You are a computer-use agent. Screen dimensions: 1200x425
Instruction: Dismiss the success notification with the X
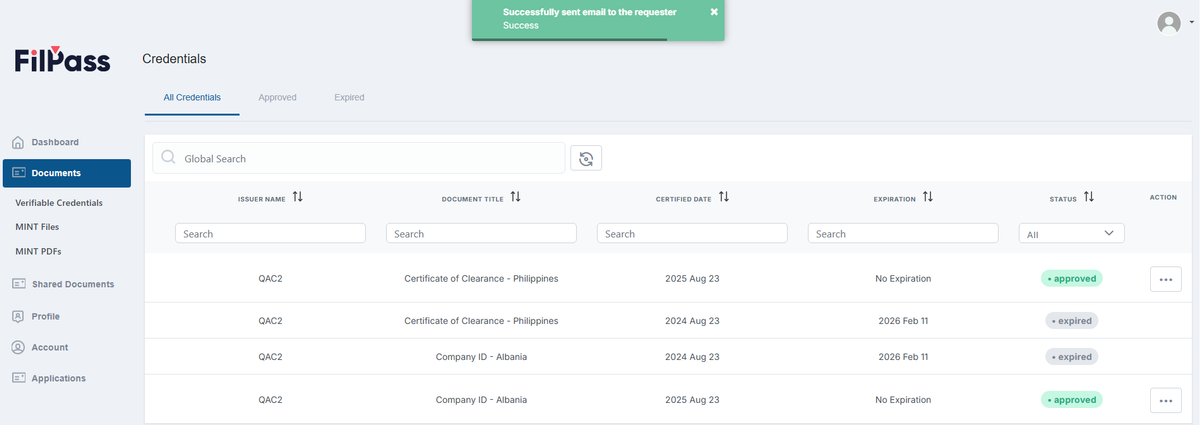coord(714,12)
